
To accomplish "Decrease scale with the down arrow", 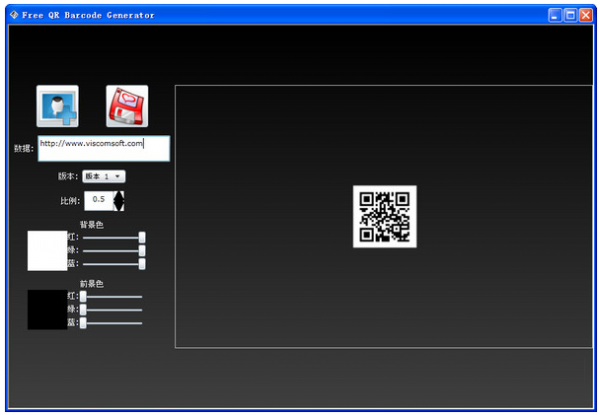I will click(119, 206).
